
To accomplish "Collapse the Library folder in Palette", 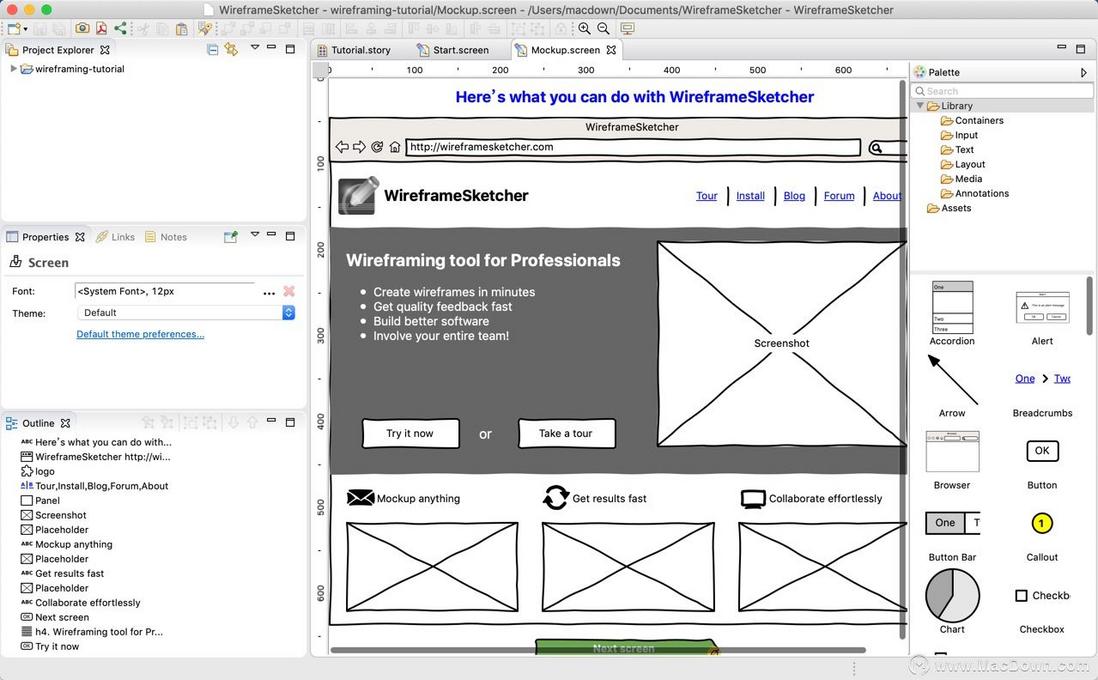I will 920,106.
